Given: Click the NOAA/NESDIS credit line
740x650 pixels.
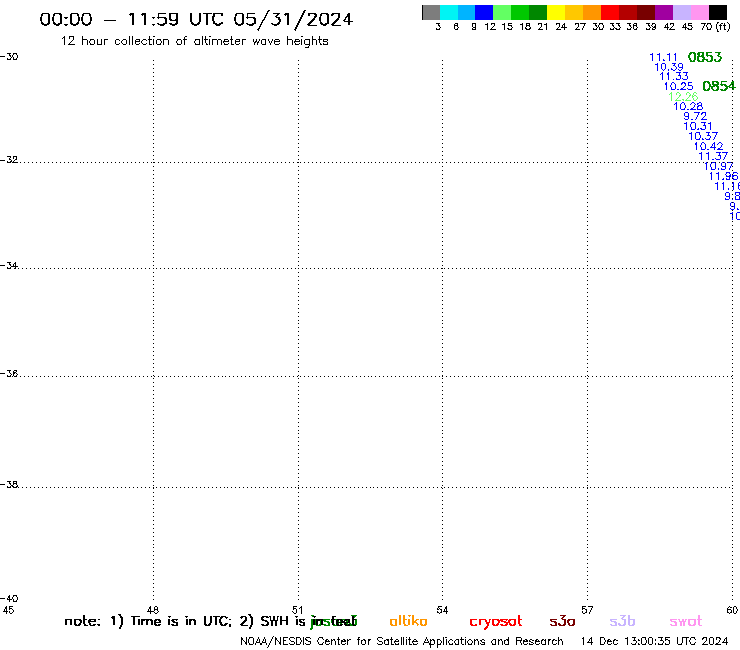Looking at the screenshot, I should click(x=402, y=642).
